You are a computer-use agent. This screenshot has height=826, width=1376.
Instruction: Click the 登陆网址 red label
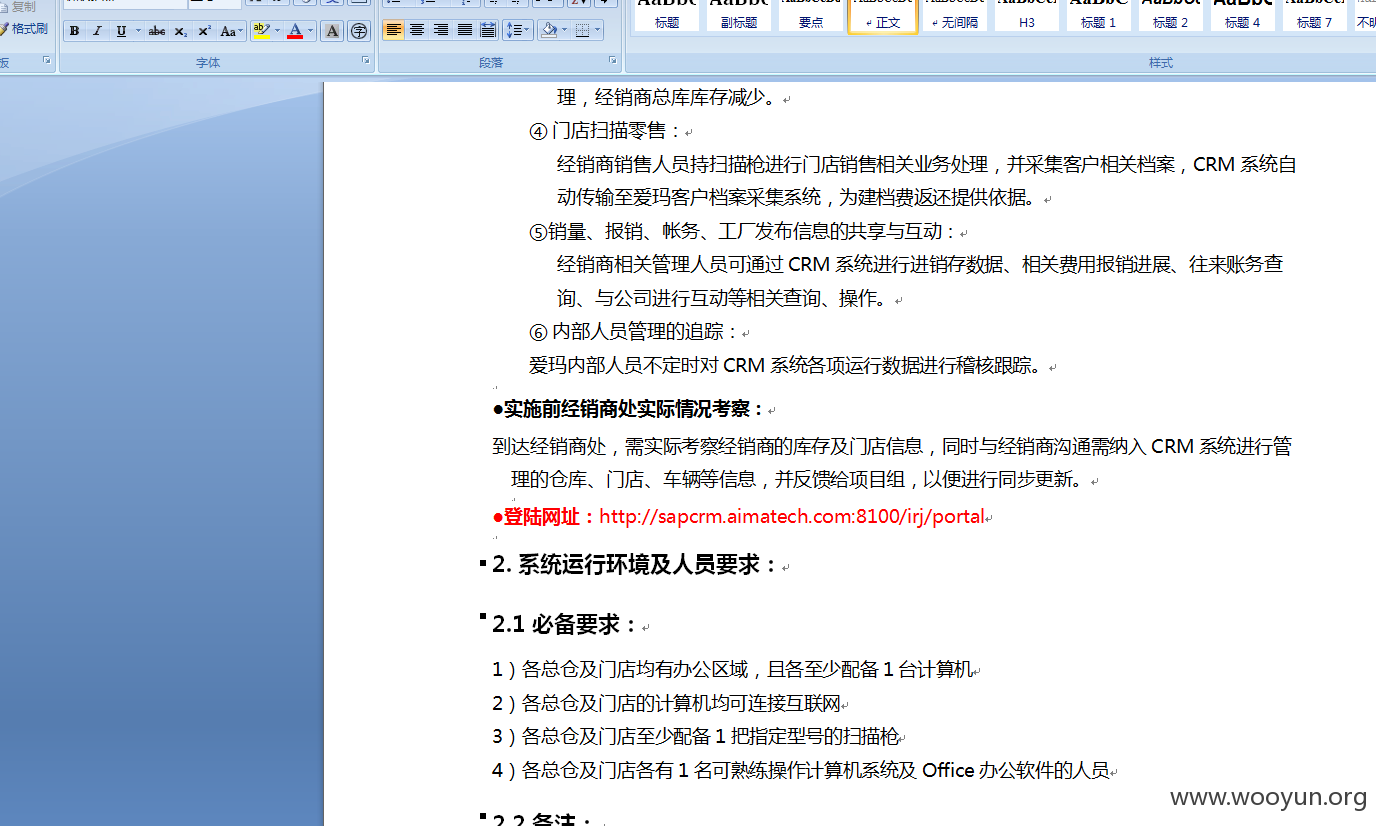pyautogui.click(x=544, y=517)
